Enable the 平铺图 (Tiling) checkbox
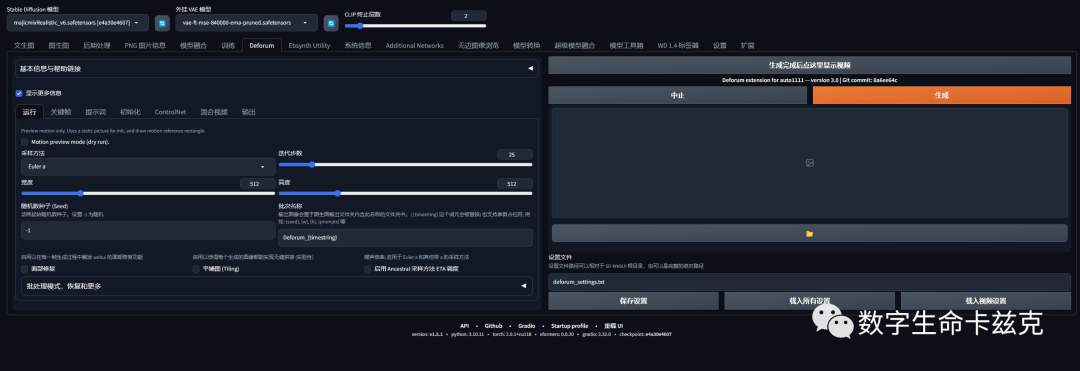Screen dimensions: 1080x371 196,269
